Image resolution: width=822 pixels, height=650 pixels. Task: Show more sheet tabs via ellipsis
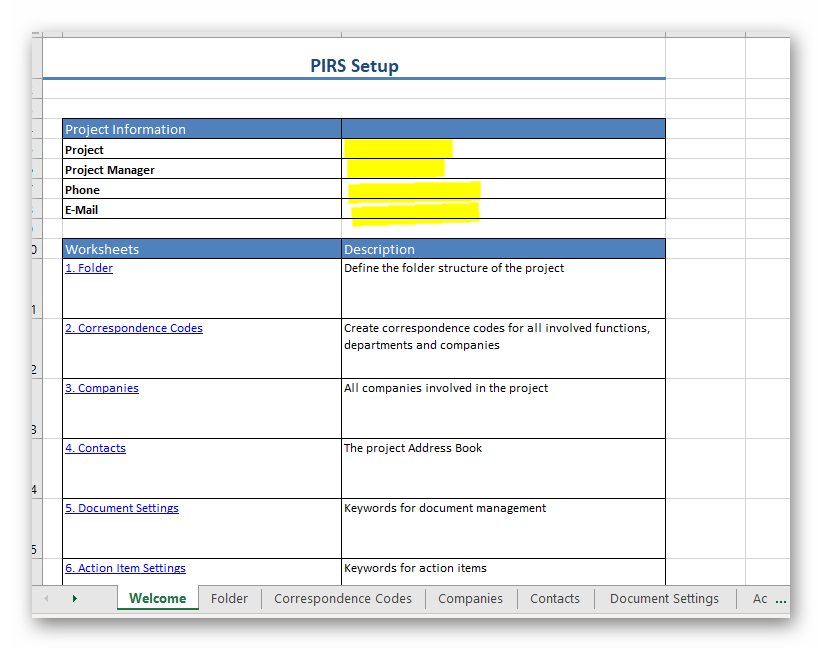[x=781, y=599]
